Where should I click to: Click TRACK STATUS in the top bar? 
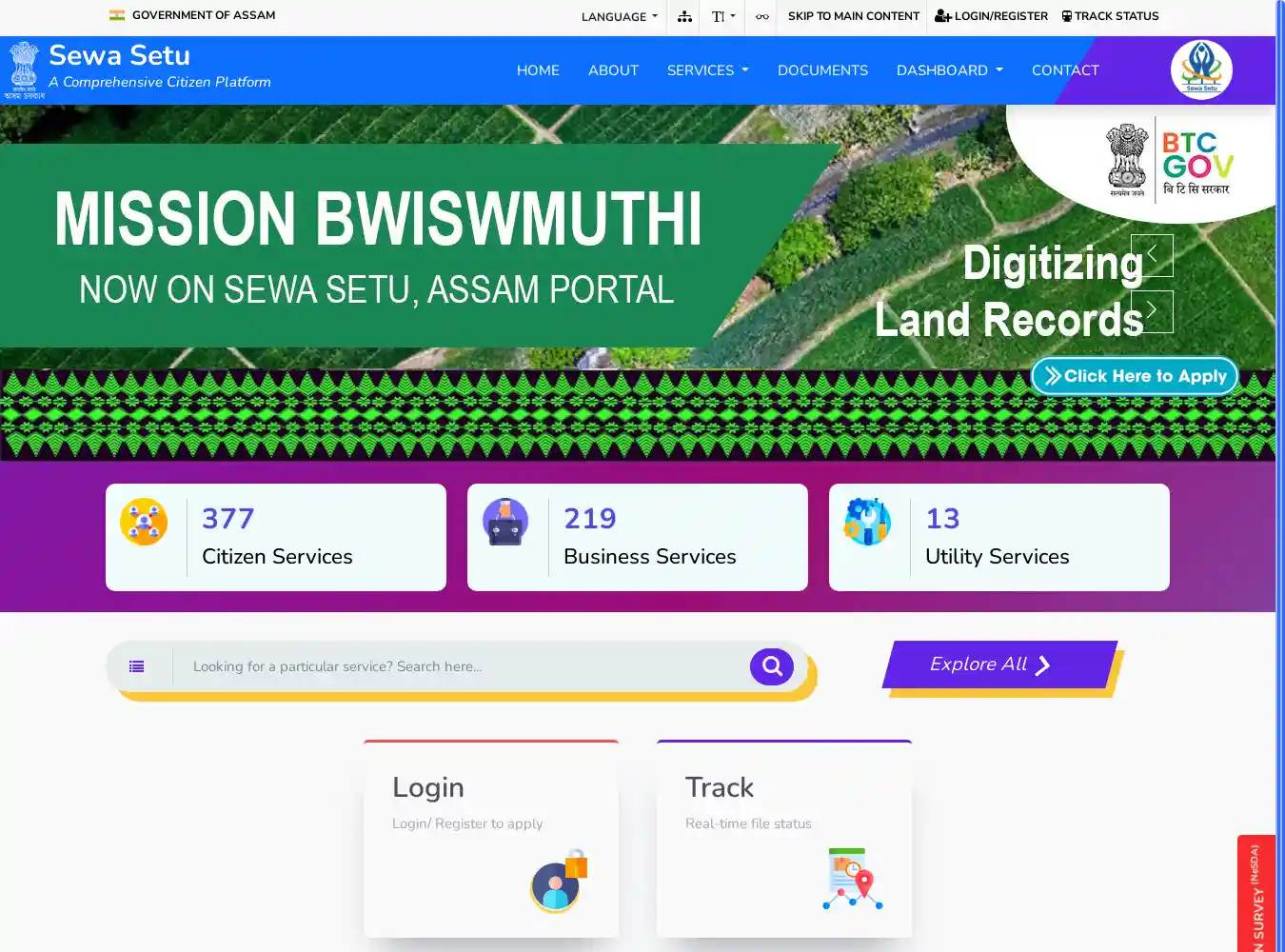(1110, 16)
